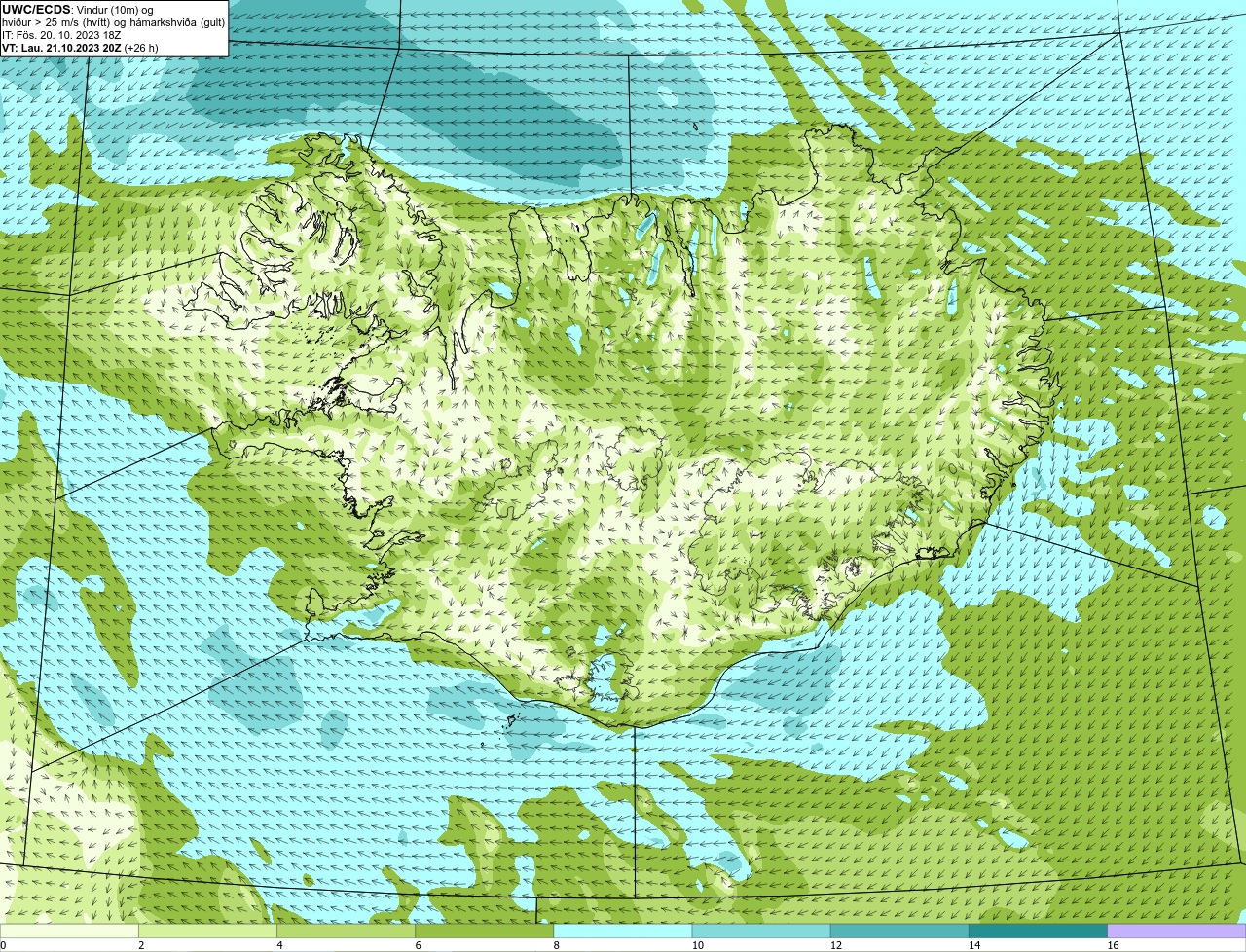Click the light yellow-green 2–4 m/s legend swatch
The image size is (1246, 952).
click(x=209, y=932)
